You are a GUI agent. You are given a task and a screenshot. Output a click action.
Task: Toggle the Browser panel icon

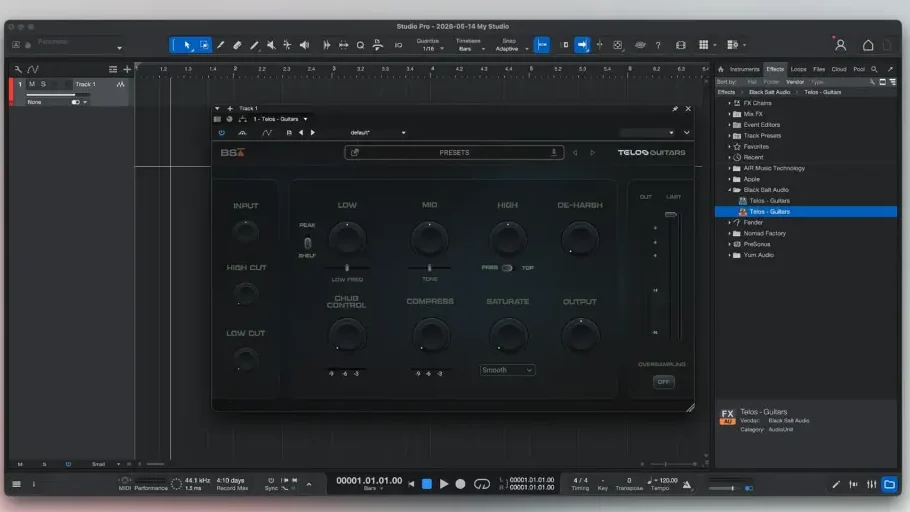889,484
